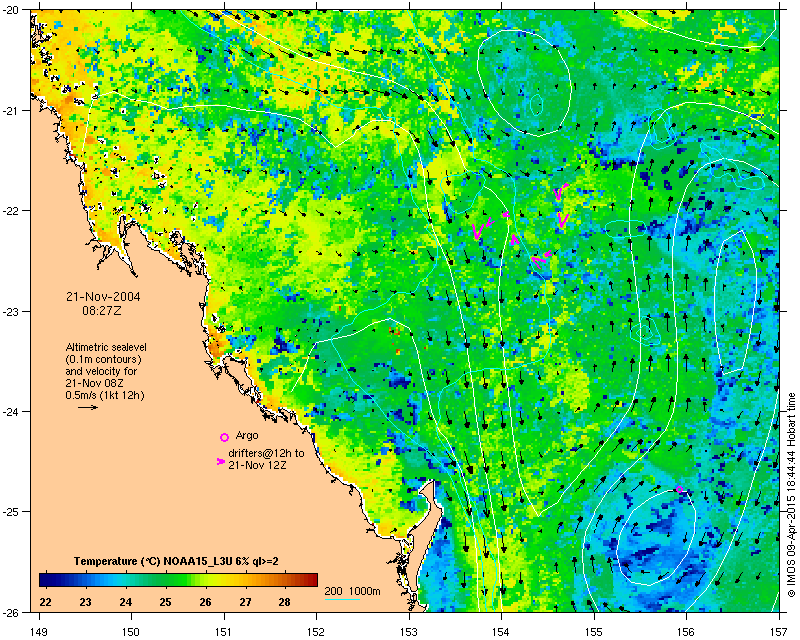Click latitude axis label '-20'
The height and width of the screenshot is (640, 800).
pyautogui.click(x=12, y=10)
